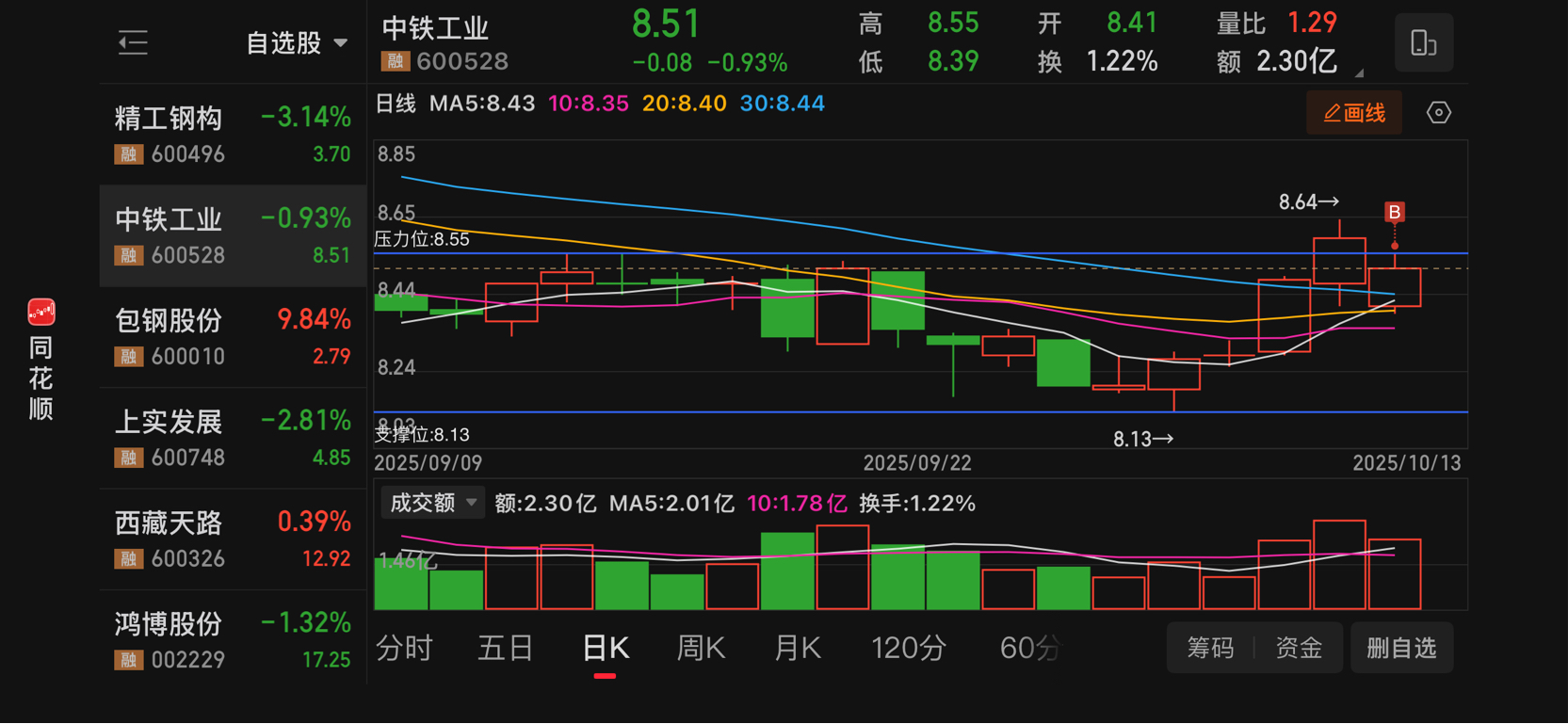Click the 30:8.44 moving average label
Viewport: 1568px width, 724px height.
(783, 104)
